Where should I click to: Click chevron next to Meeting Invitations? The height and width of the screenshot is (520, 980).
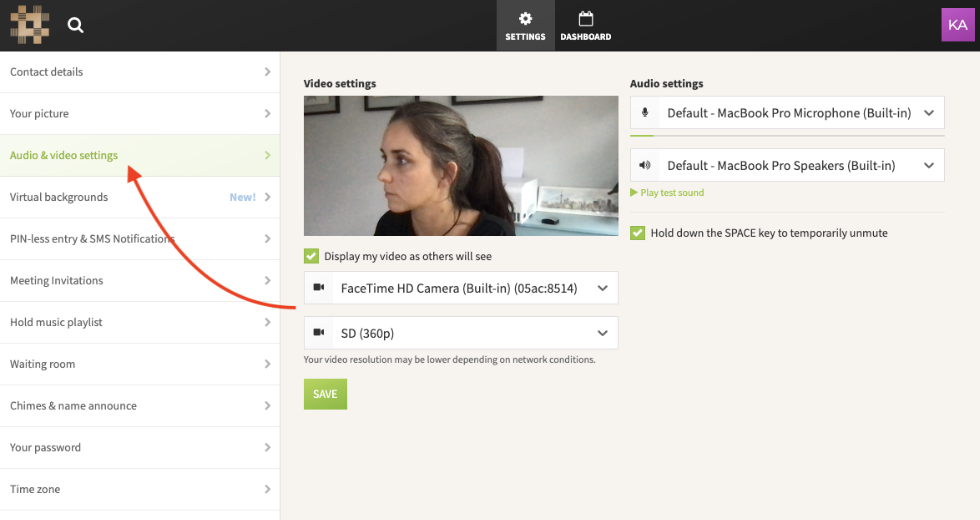pyautogui.click(x=268, y=281)
